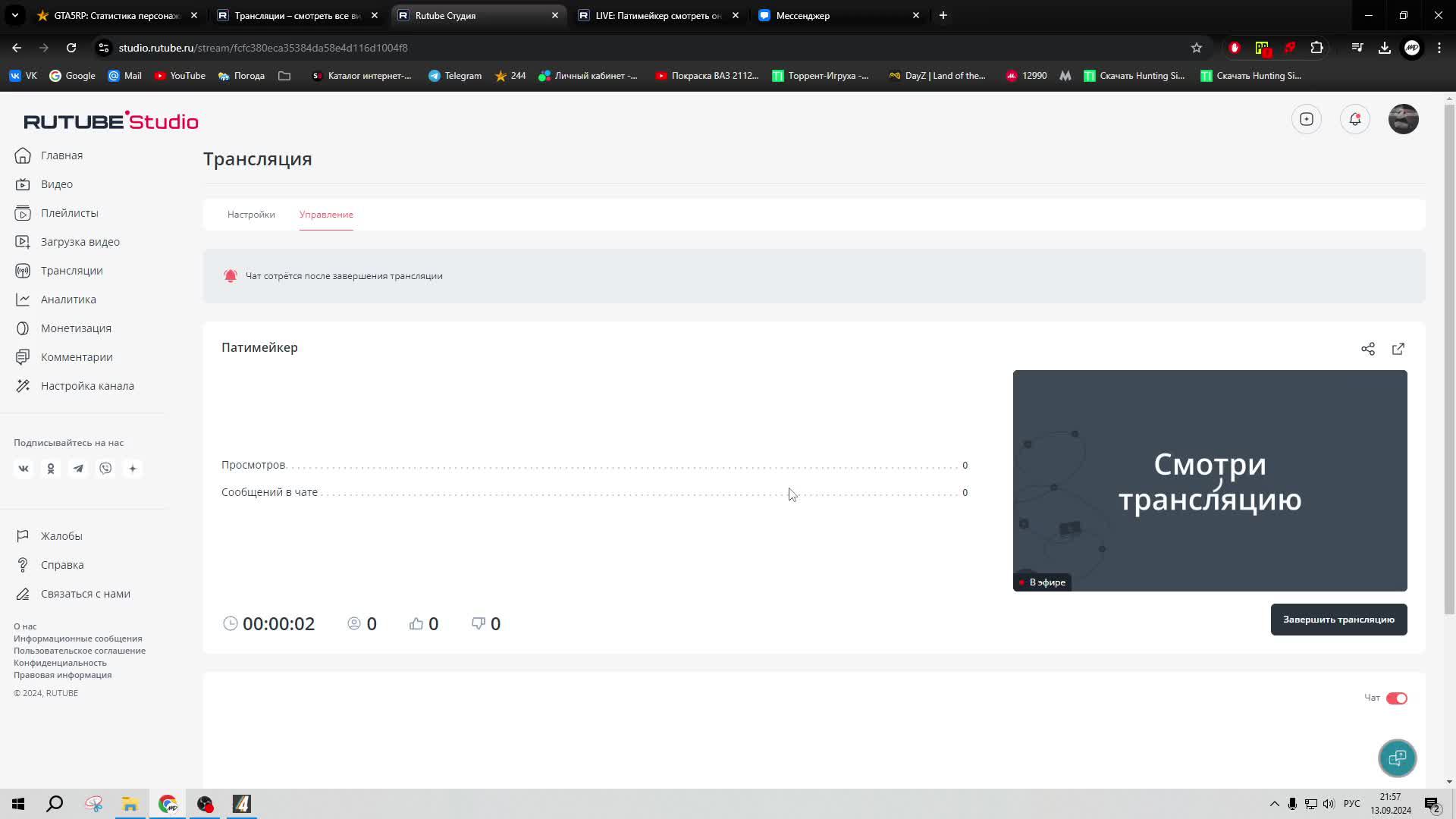Click Связаться с нами link
This screenshot has height=819, width=1456.
[85, 594]
